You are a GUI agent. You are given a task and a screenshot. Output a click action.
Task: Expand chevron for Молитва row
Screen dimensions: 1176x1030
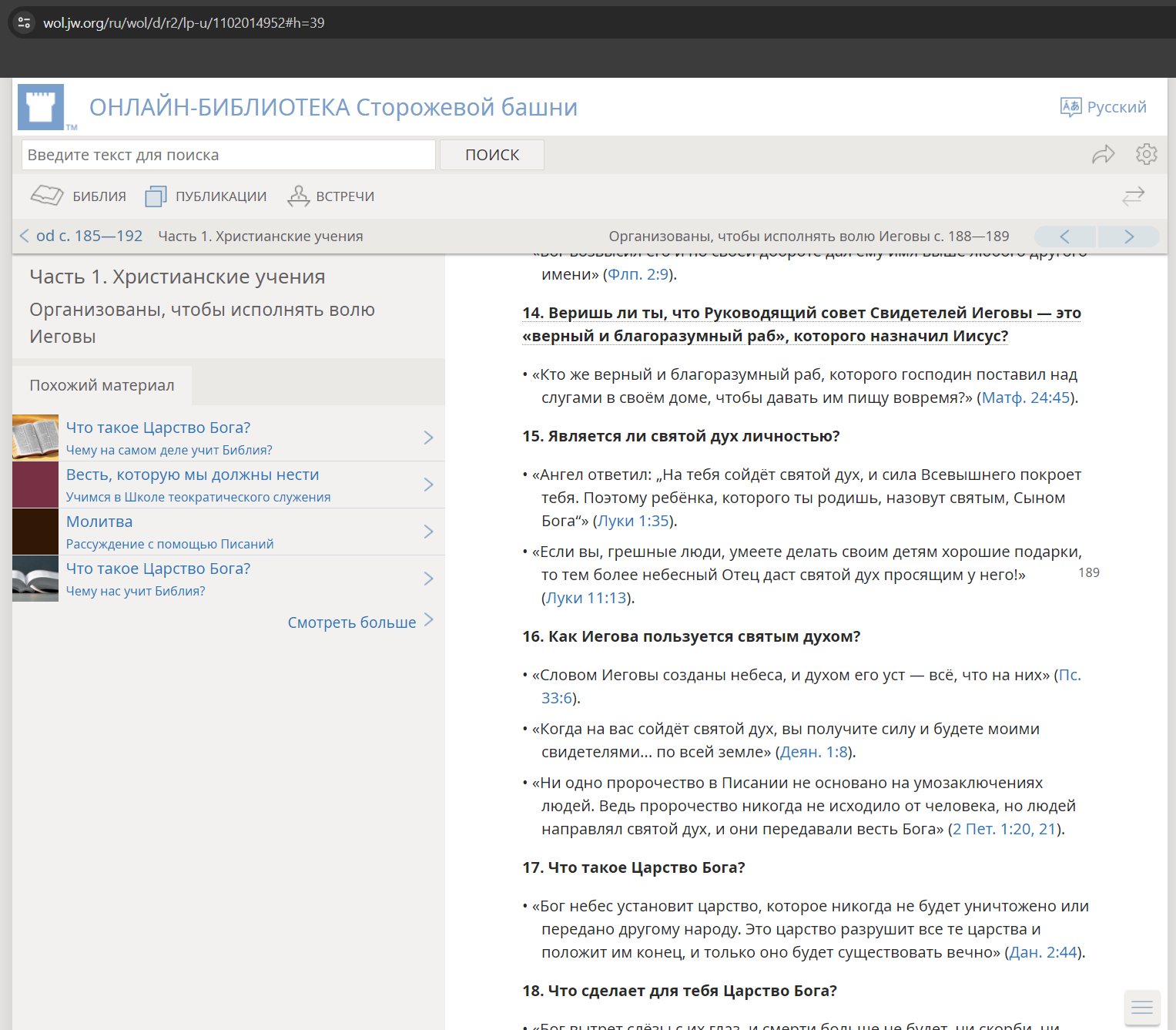tap(429, 532)
